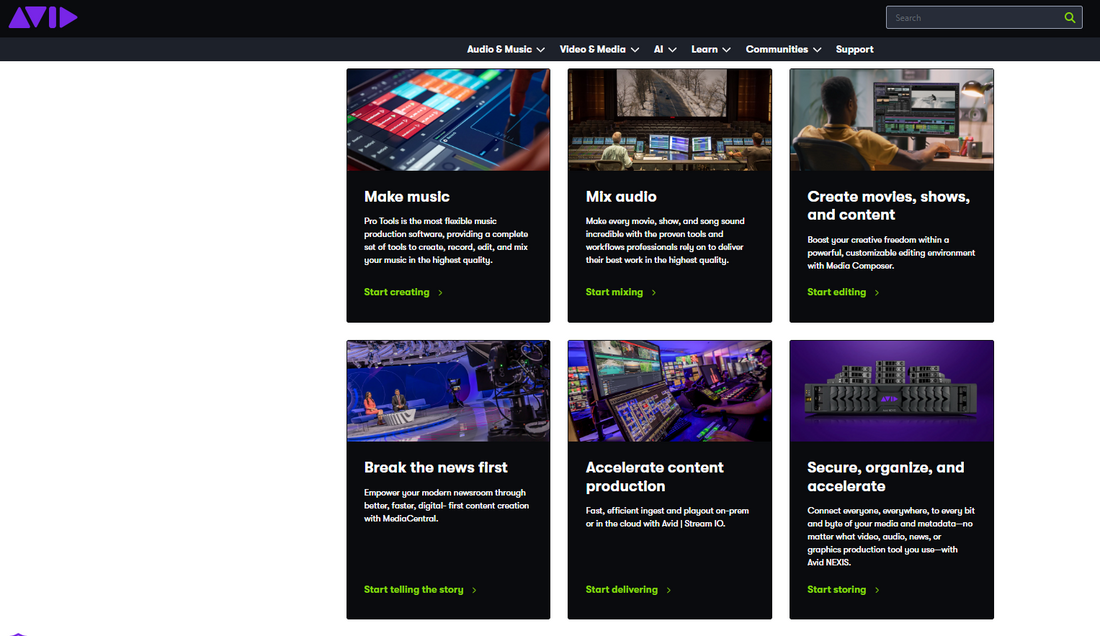
Task: Open the Communities navigation menu
Action: click(783, 49)
